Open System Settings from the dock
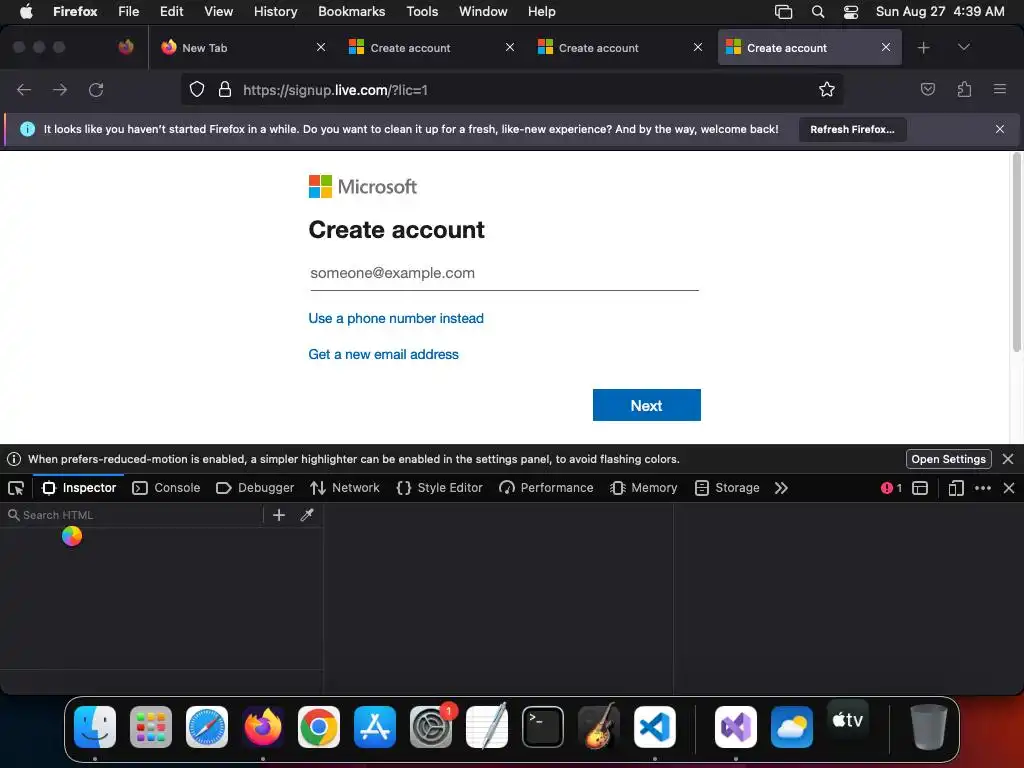This screenshot has height=768, width=1024. point(431,726)
